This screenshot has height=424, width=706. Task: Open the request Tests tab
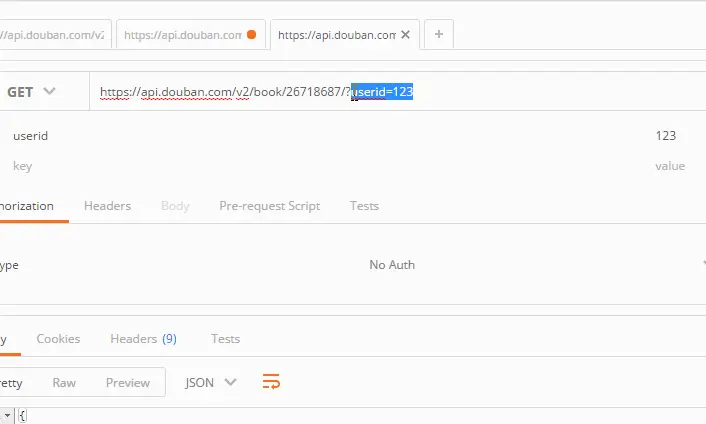click(364, 206)
